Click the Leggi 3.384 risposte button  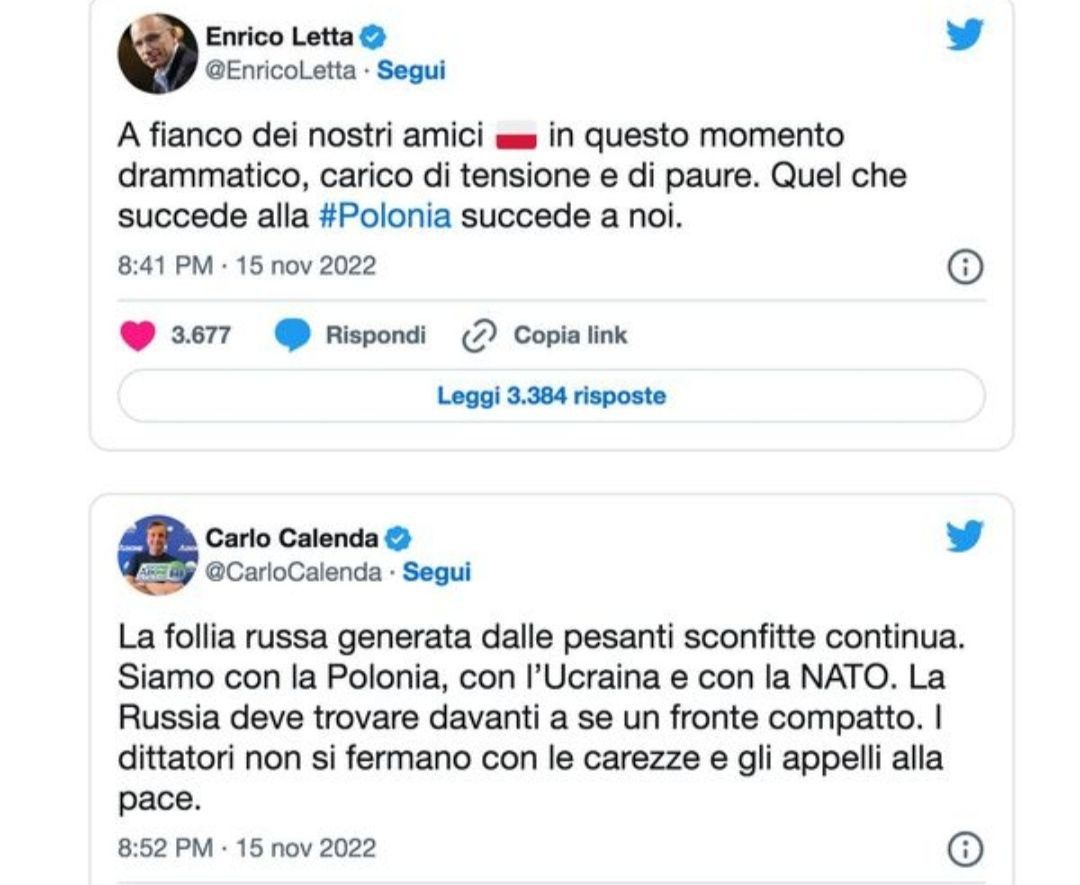(551, 396)
